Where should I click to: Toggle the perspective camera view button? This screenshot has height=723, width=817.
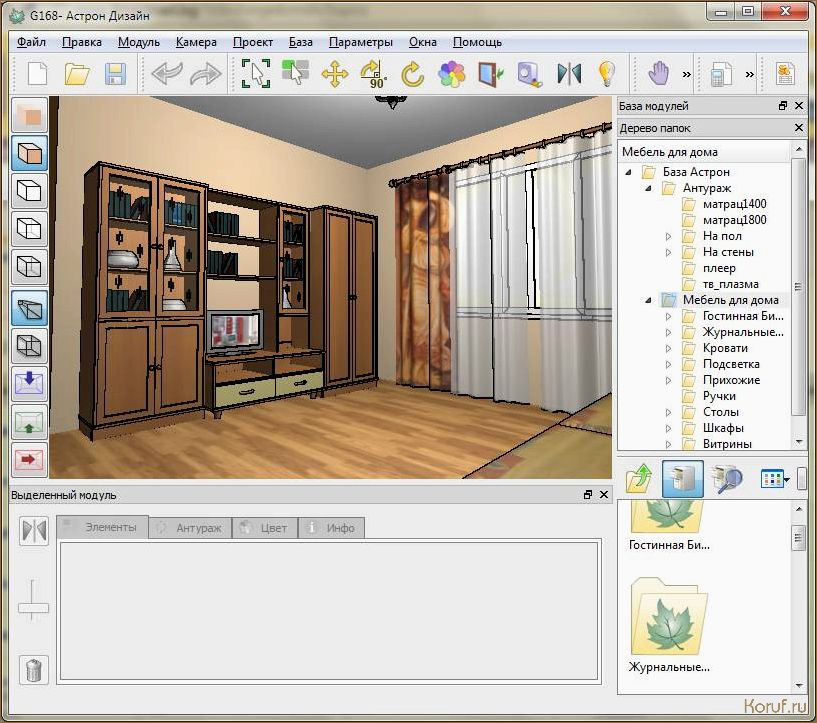(x=30, y=308)
